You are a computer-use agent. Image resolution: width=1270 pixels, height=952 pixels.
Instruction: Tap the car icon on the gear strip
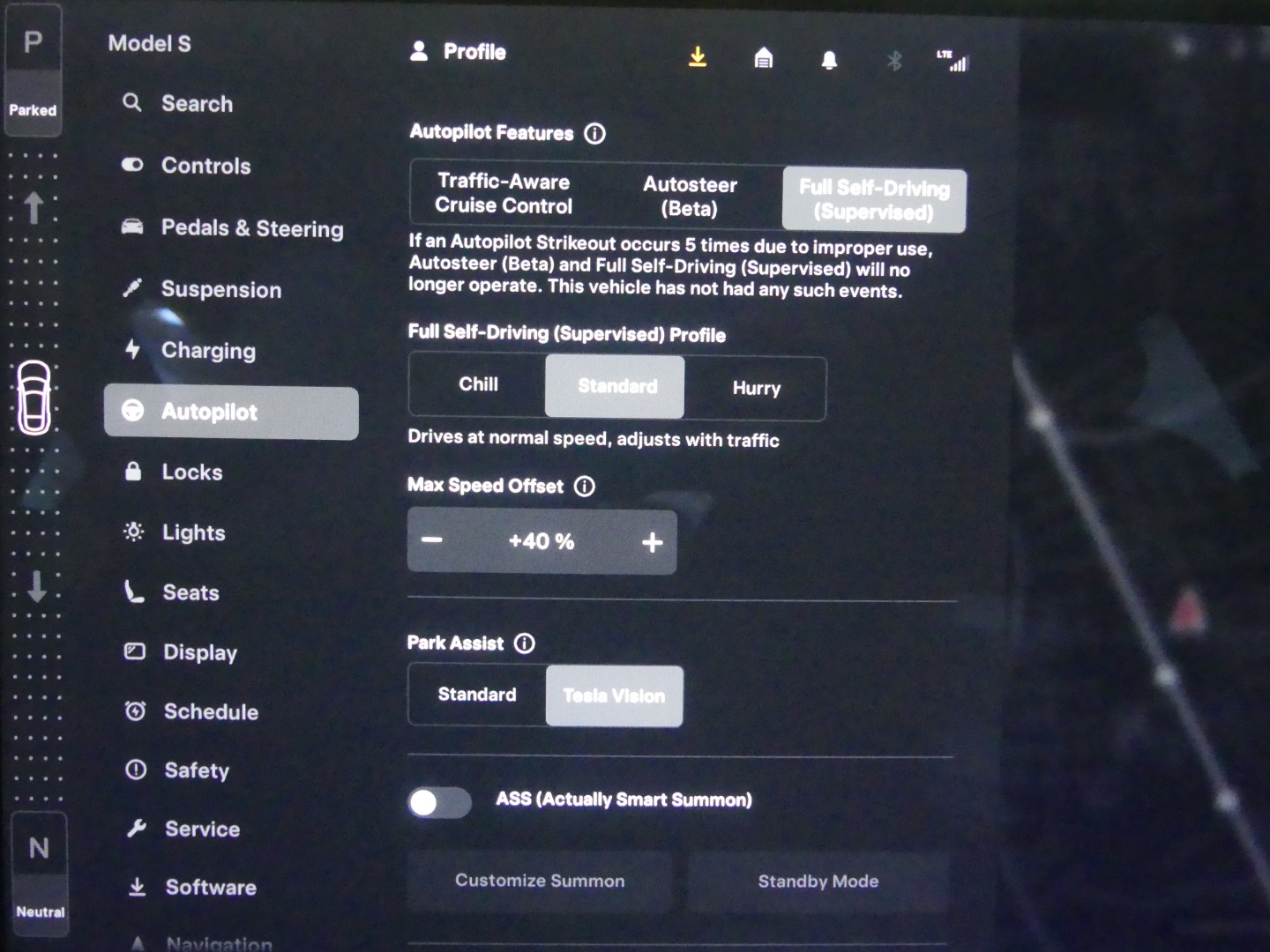pos(34,398)
